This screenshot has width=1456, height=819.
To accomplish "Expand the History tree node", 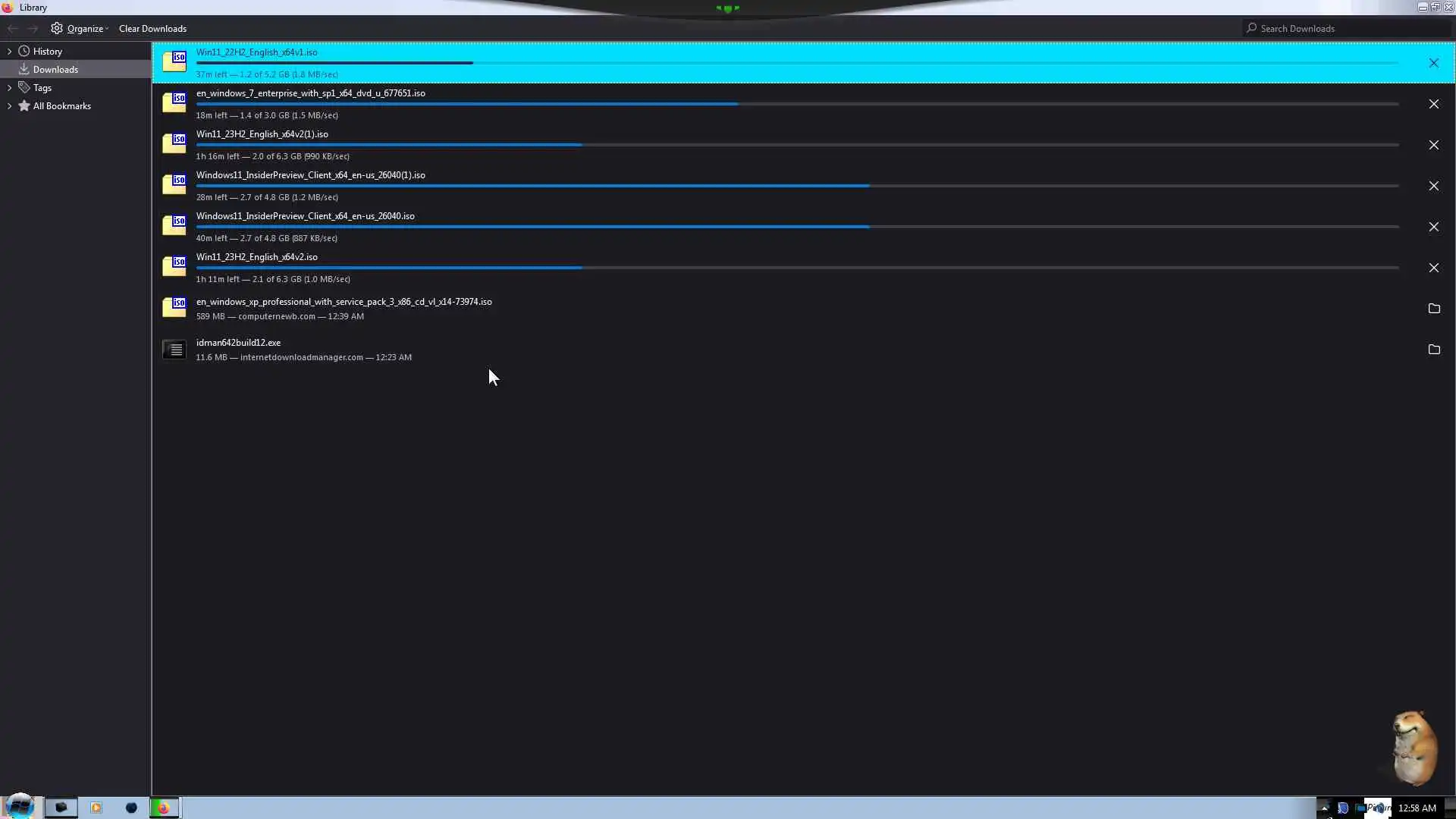I will pyautogui.click(x=9, y=52).
